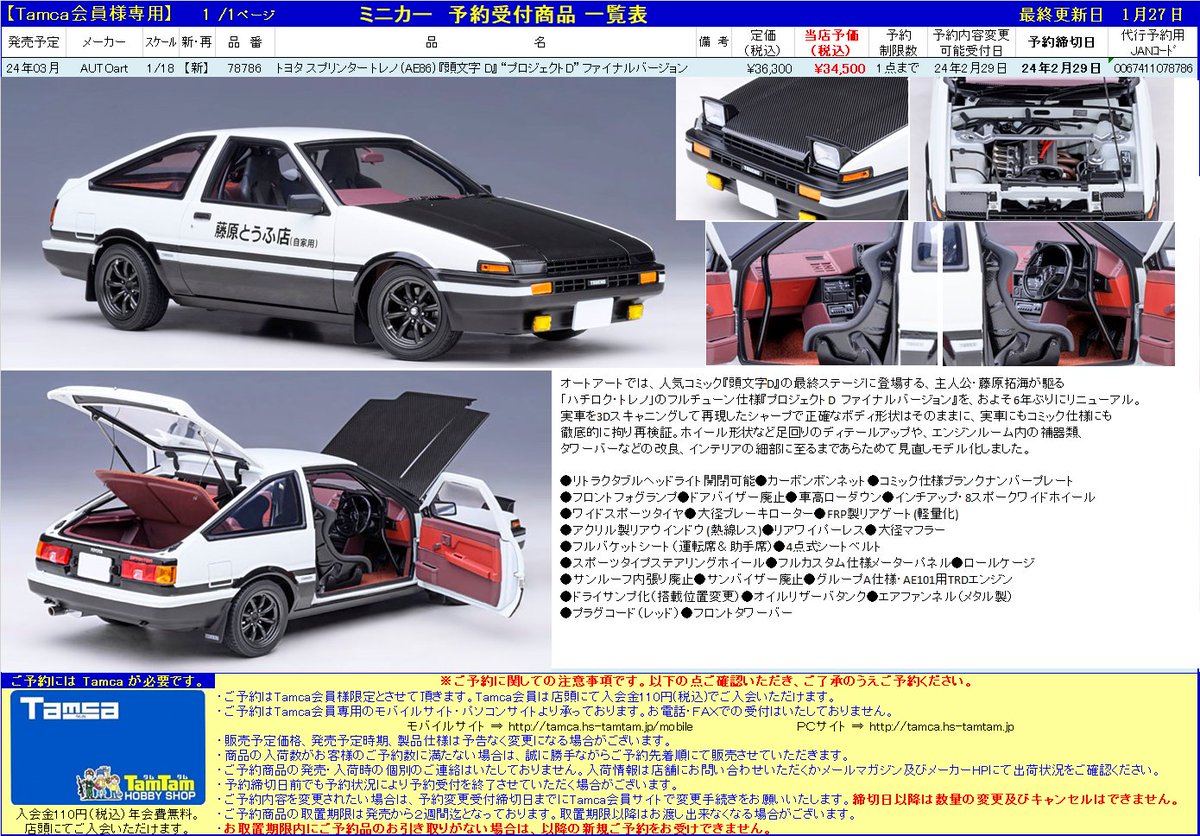
Task: Click the JAN code 0067411078786 cell
Action: pyautogui.click(x=1154, y=68)
